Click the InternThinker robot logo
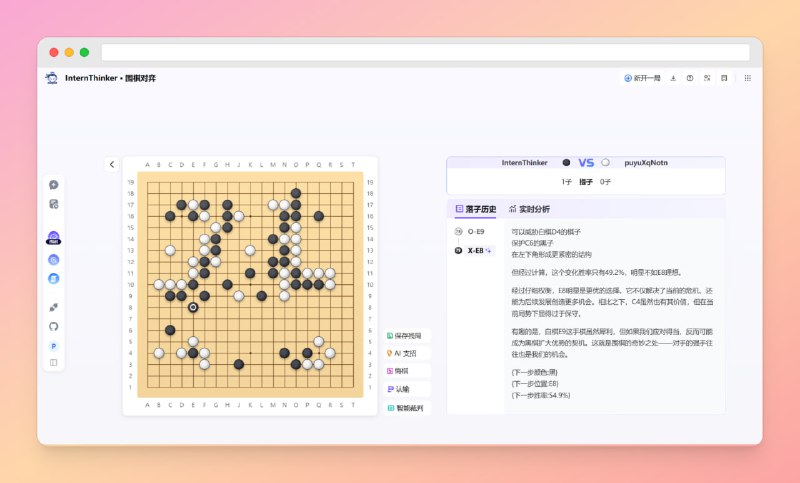Screen dimensions: 800x483 (x=52, y=78)
